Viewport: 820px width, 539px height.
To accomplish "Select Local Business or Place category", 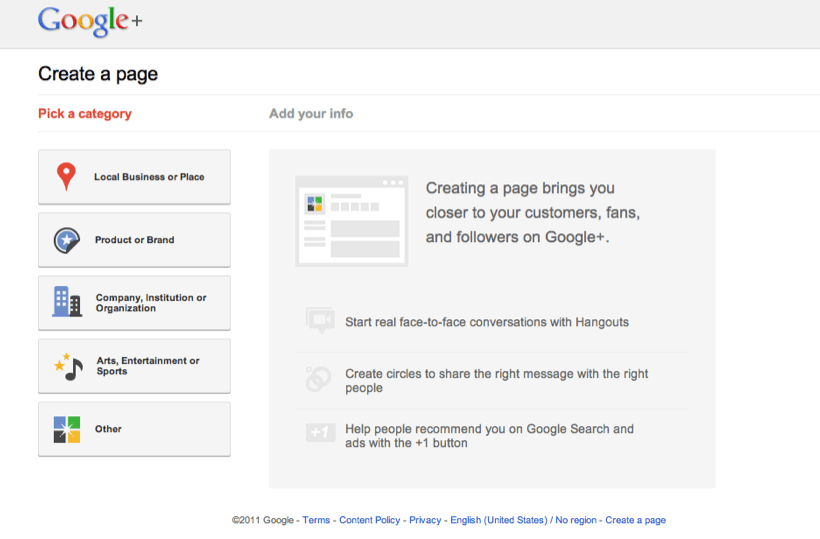I will tap(149, 177).
